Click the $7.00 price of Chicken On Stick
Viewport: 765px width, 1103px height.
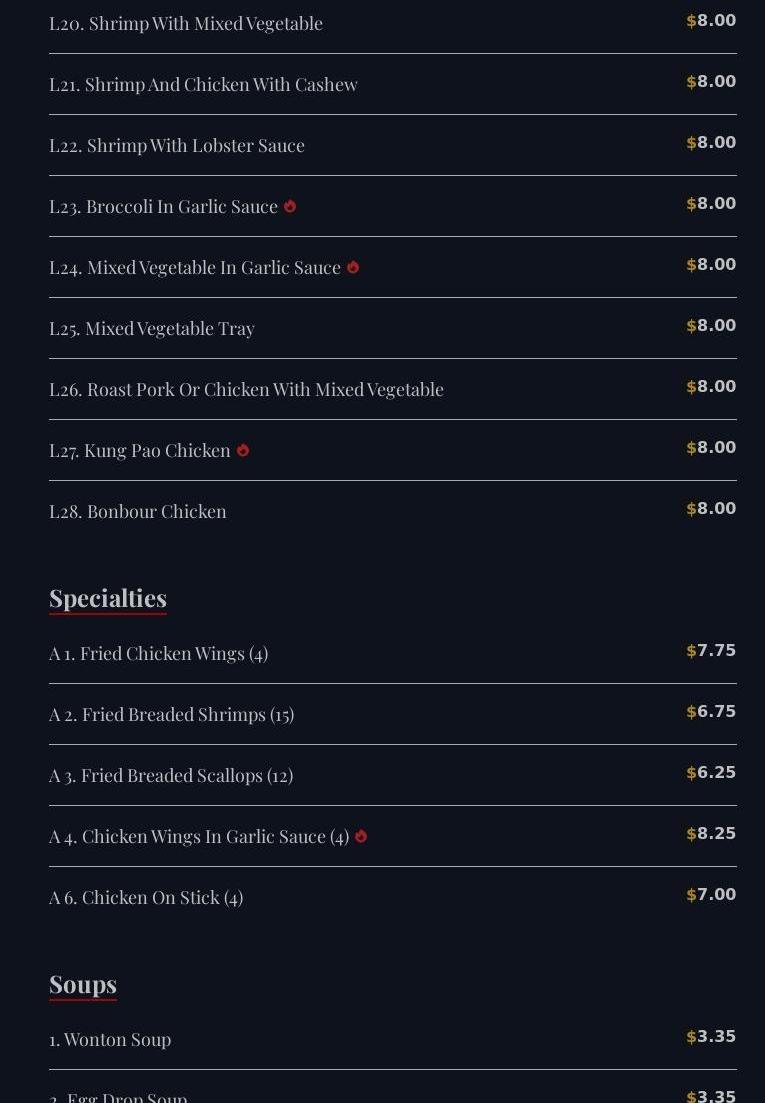(711, 895)
